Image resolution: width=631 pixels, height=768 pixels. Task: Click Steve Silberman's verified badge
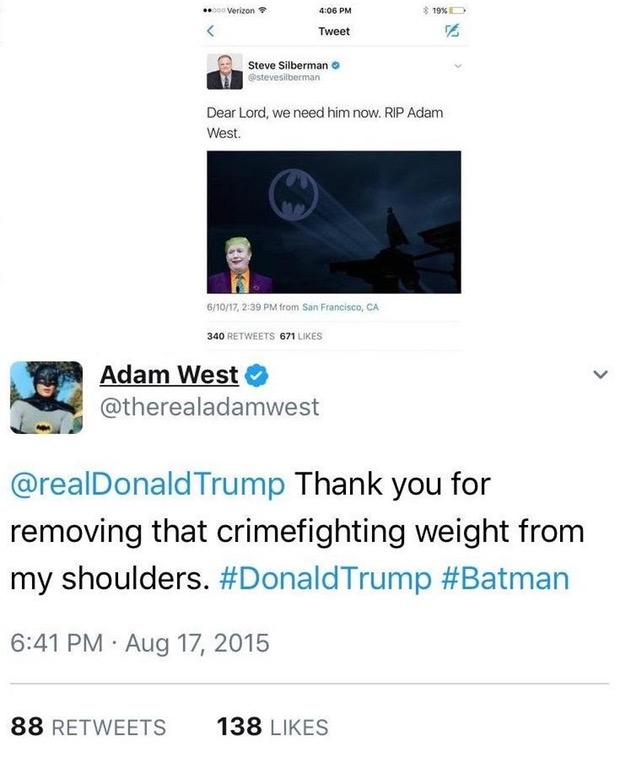pos(336,65)
